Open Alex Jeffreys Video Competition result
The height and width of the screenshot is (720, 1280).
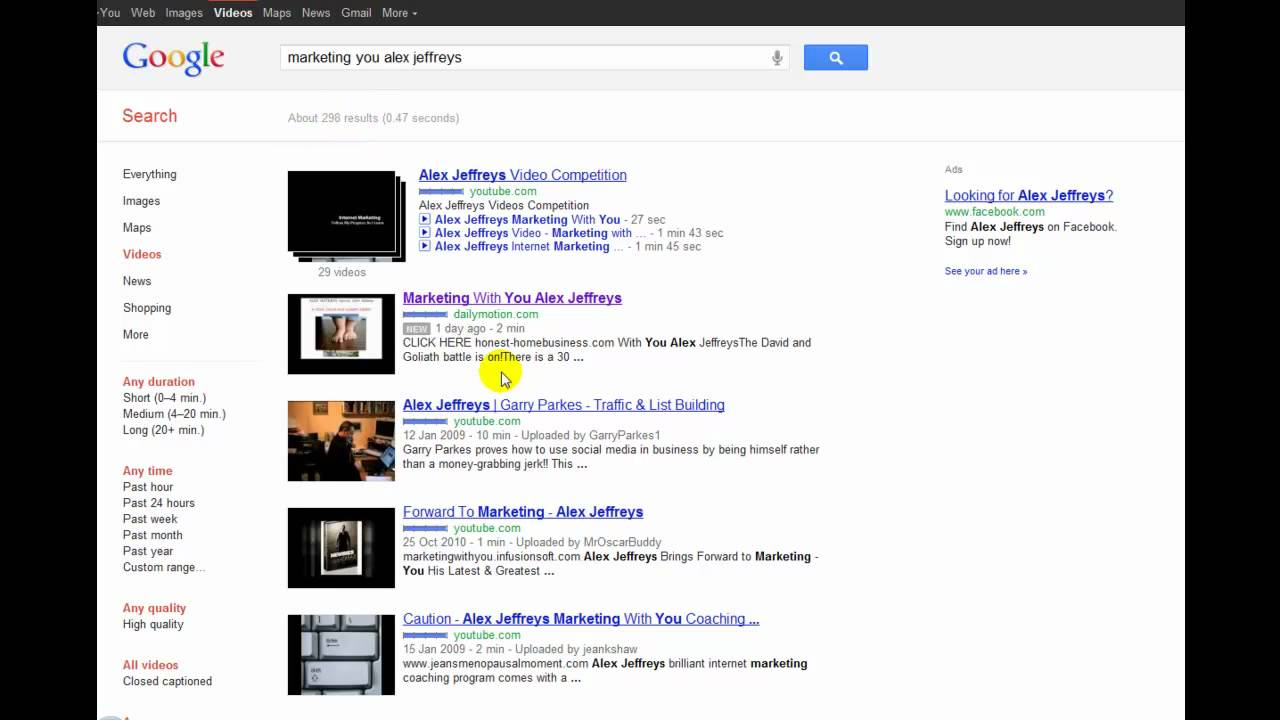pyautogui.click(x=522, y=175)
